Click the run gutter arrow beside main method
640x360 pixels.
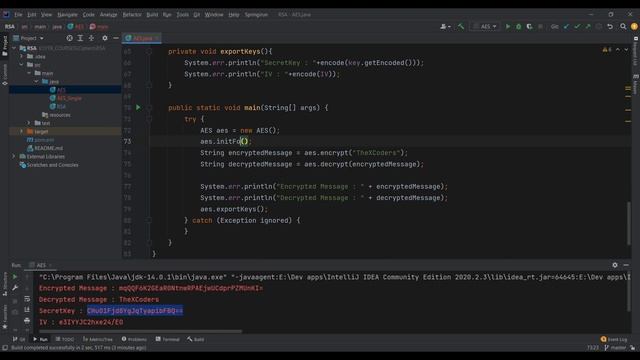pos(138,107)
